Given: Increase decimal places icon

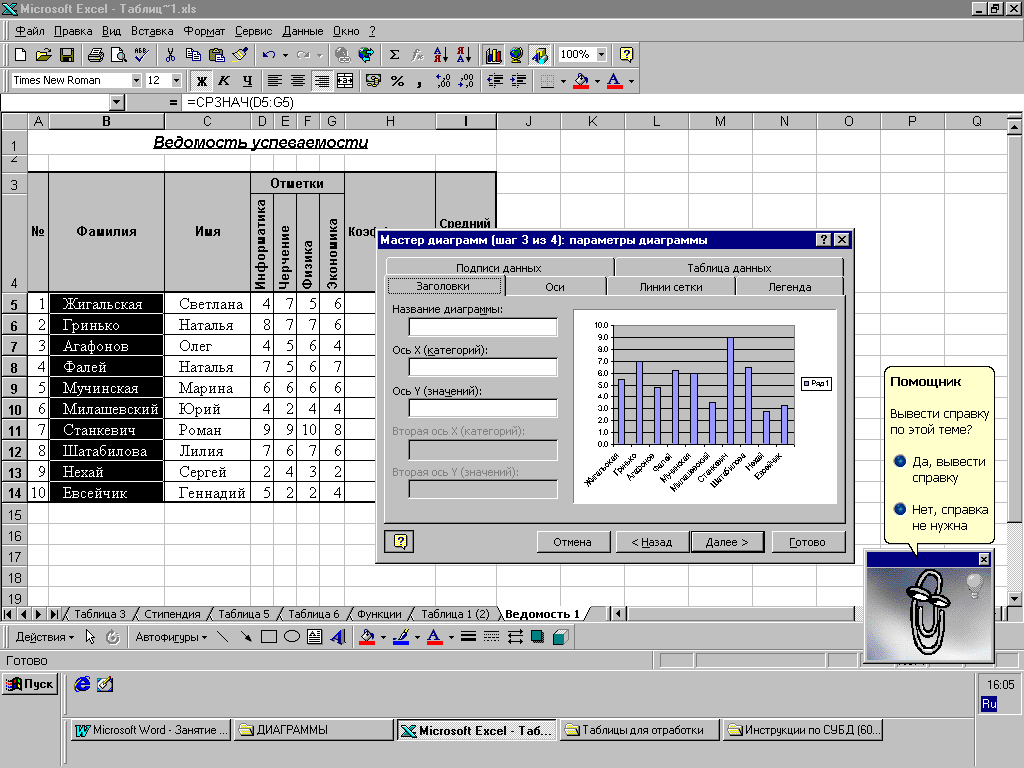Looking at the screenshot, I should tap(443, 81).
